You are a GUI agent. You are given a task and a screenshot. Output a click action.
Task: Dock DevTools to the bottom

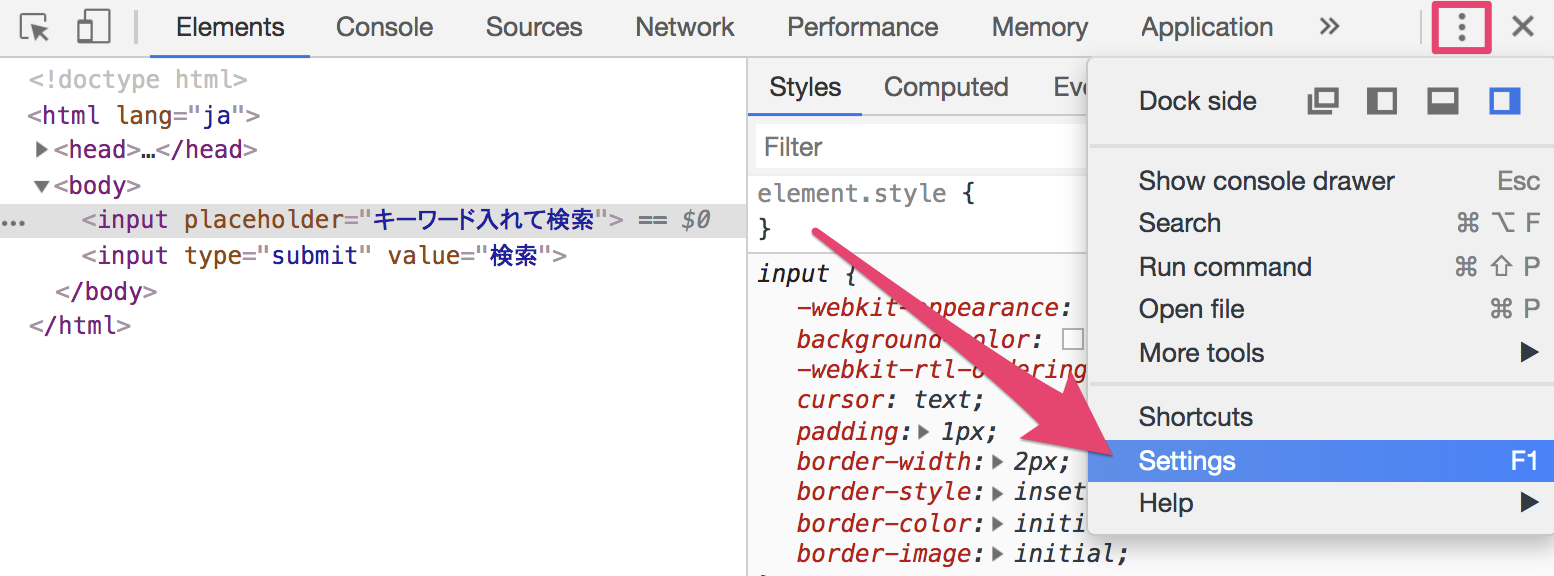[1442, 101]
